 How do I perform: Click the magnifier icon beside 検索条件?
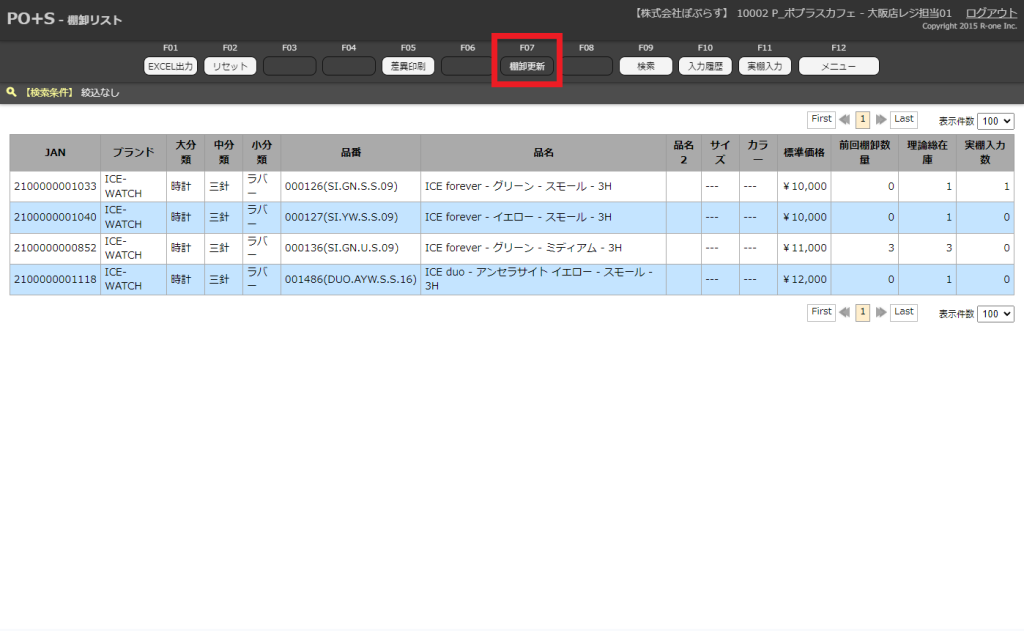tap(12, 92)
